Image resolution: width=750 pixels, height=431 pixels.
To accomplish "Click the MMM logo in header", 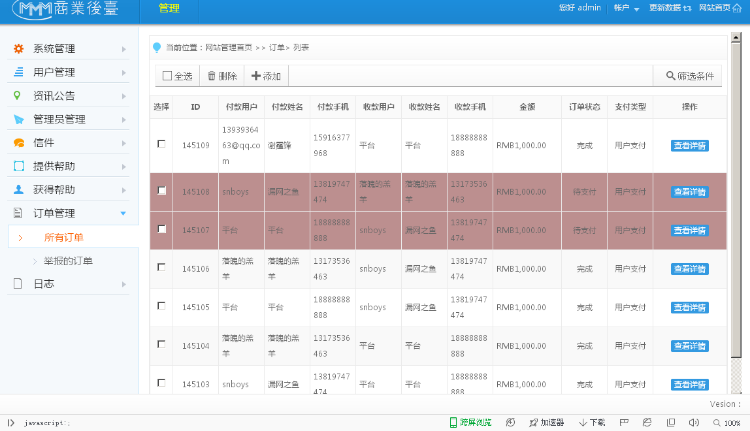I will pyautogui.click(x=33, y=9).
